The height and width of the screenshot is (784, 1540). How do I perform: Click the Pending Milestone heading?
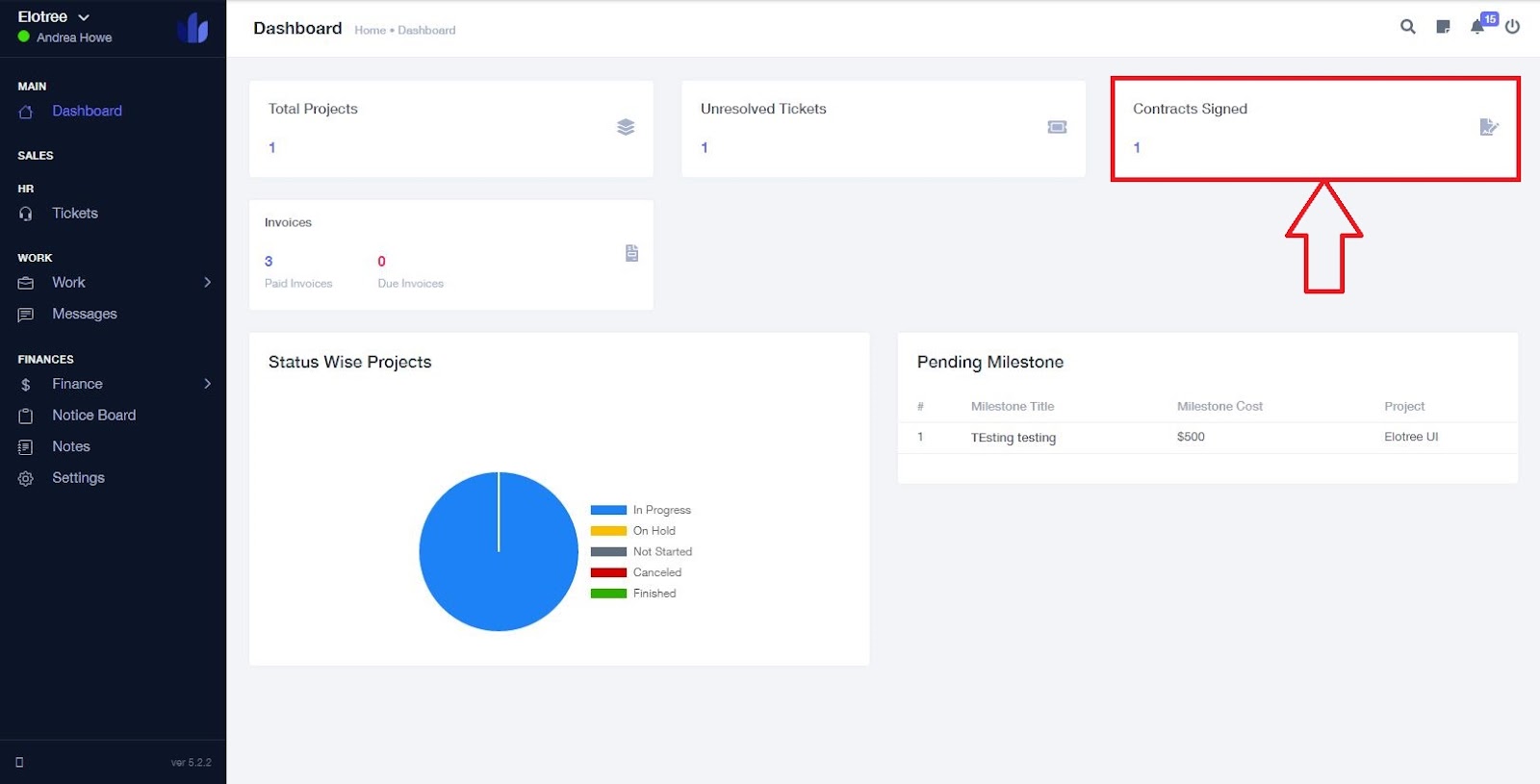click(x=990, y=362)
